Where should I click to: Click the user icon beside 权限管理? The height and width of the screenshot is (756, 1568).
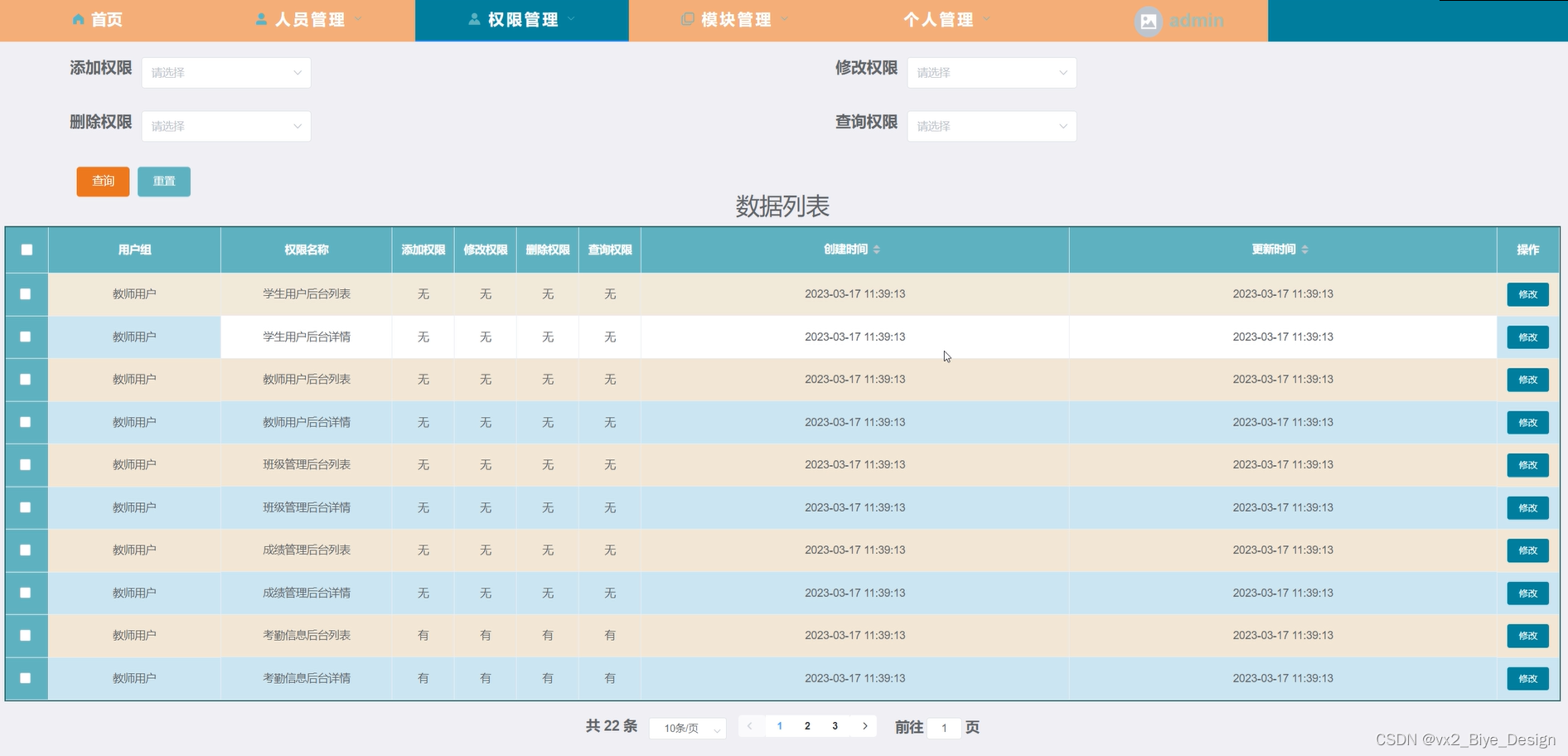[474, 19]
